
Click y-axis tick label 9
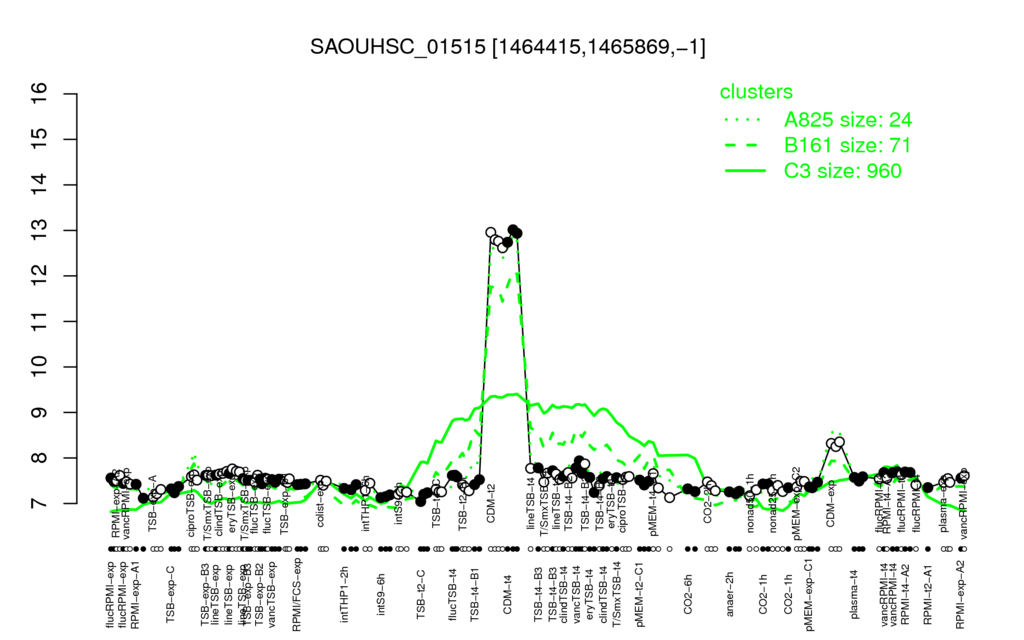40,413
